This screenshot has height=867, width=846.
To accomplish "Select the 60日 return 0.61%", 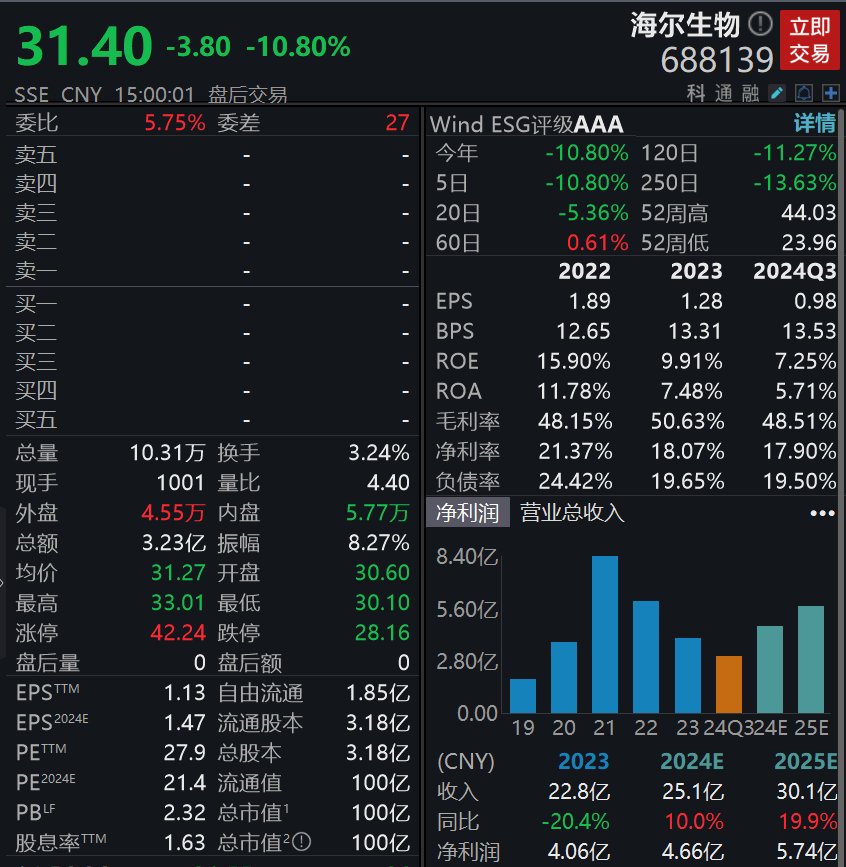I will point(598,242).
